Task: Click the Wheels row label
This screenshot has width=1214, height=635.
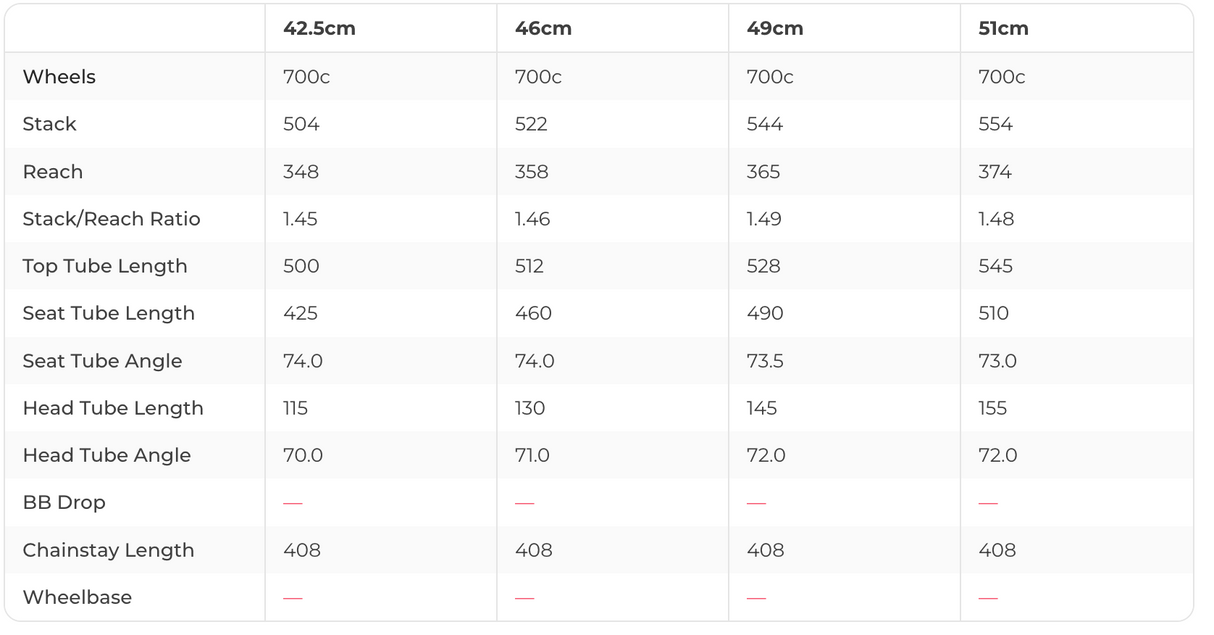Action: pos(59,77)
